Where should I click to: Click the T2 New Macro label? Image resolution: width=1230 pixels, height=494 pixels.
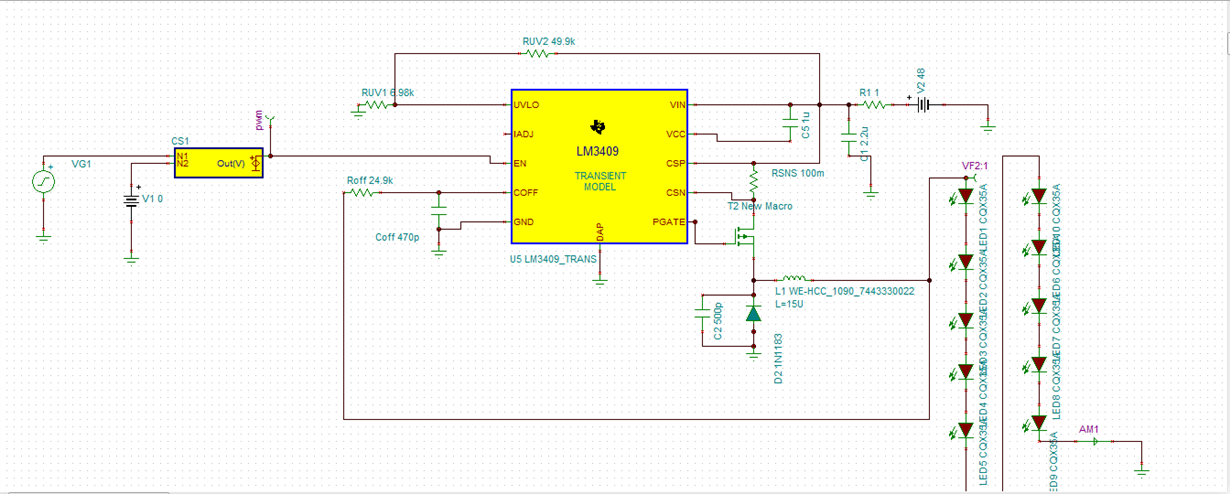coord(759,206)
